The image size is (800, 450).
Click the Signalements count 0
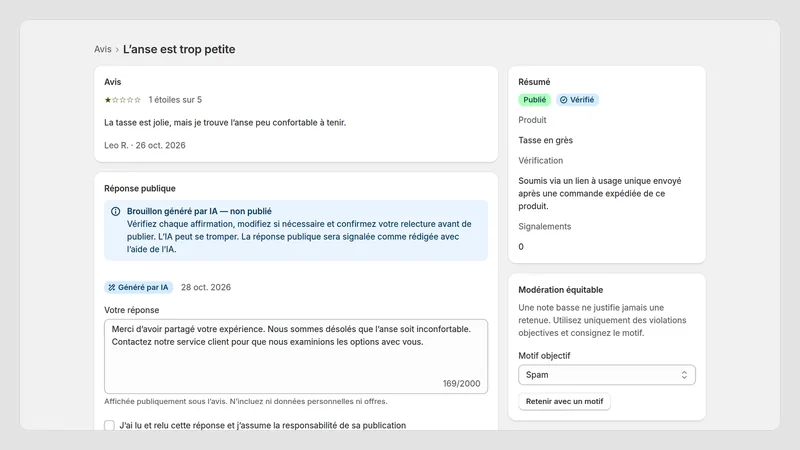[x=521, y=247]
